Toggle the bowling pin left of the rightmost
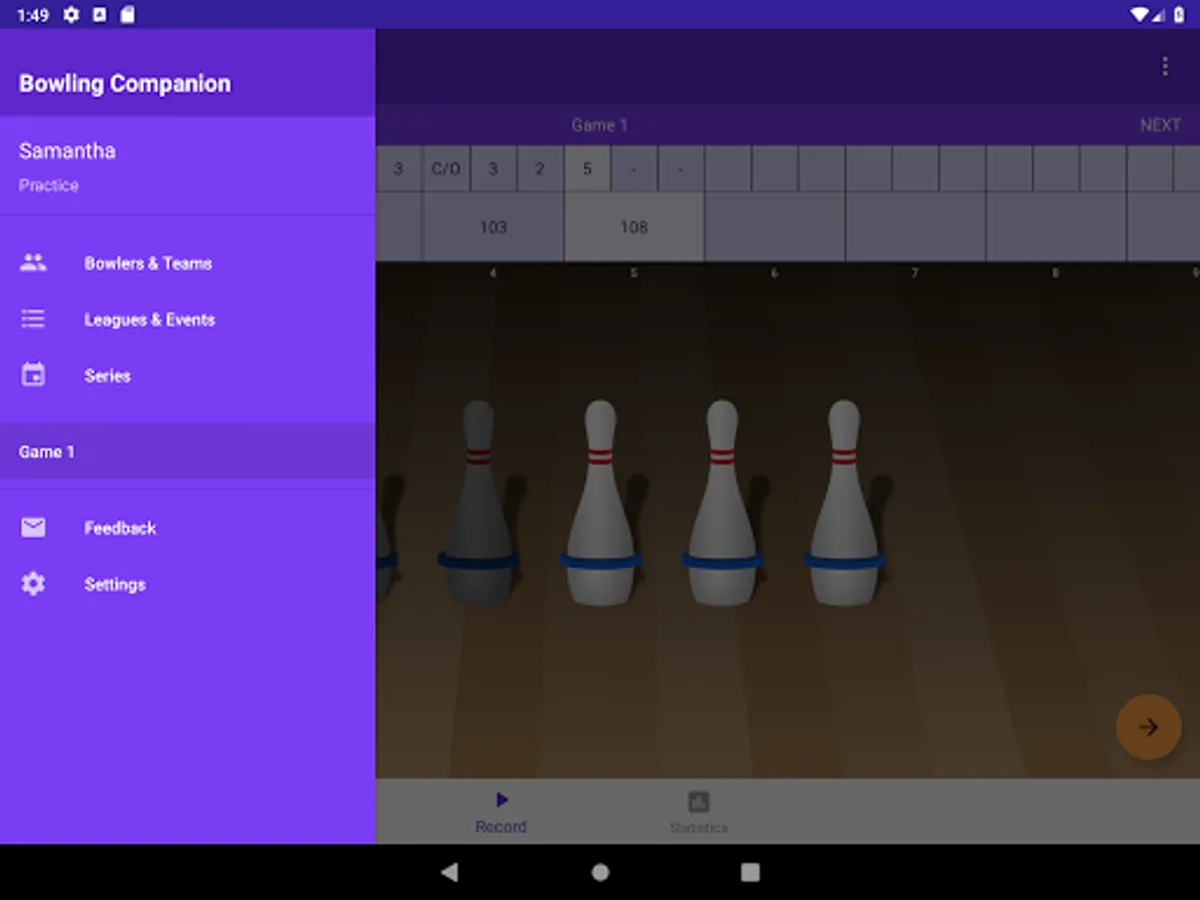 pos(722,503)
